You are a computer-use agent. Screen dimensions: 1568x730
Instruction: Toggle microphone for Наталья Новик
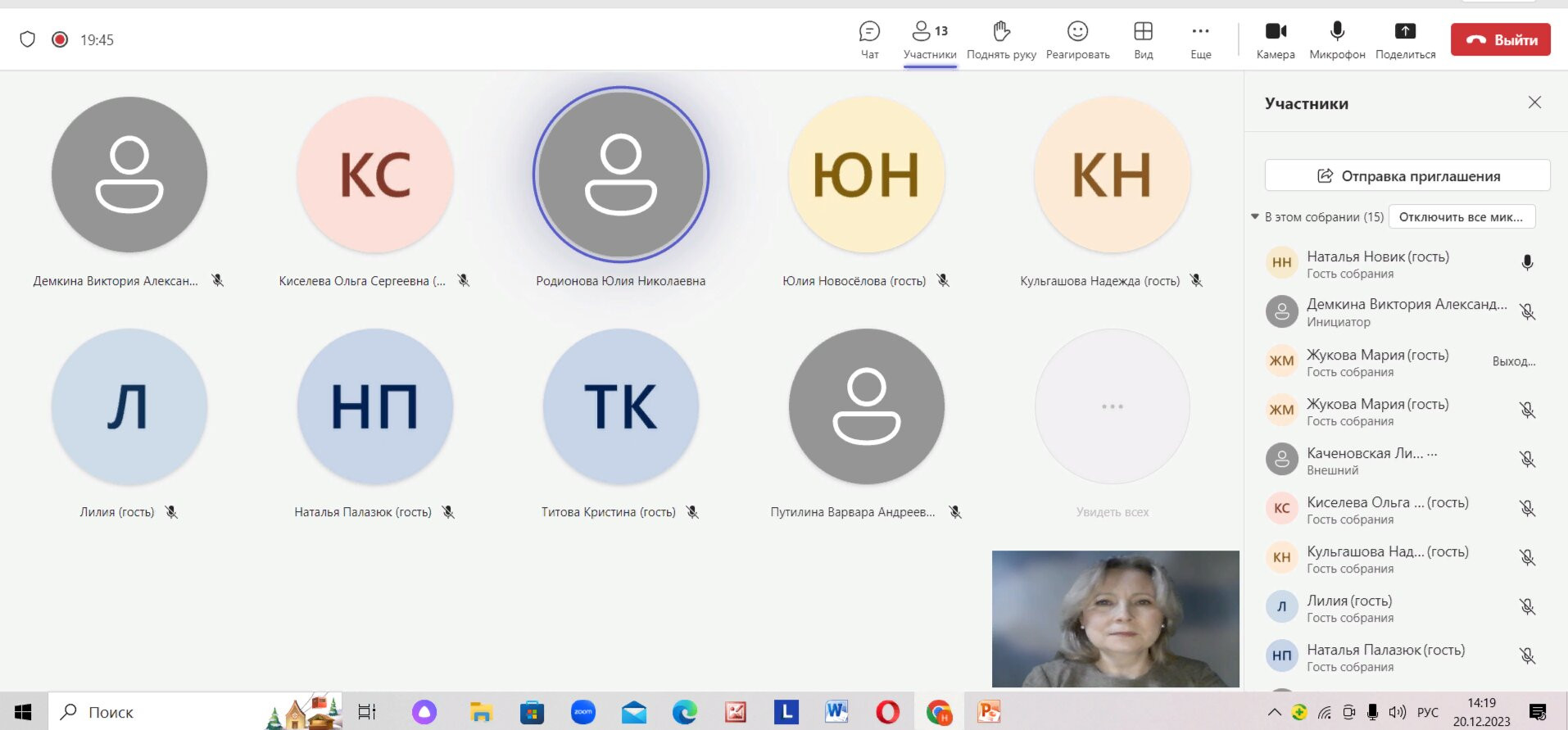[1527, 263]
